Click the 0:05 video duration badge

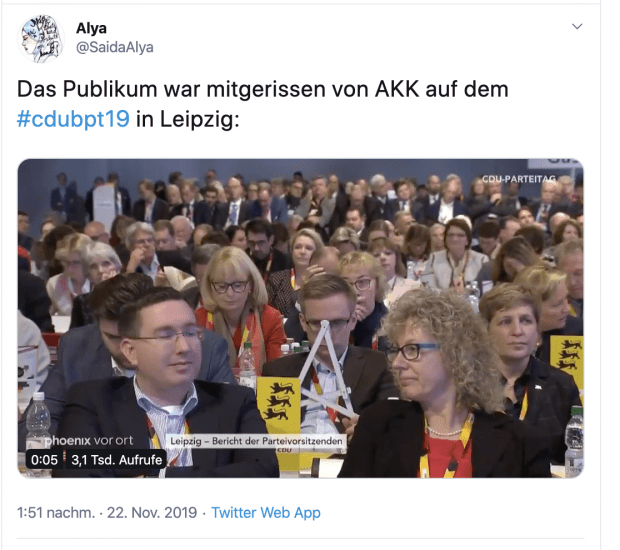(44, 460)
